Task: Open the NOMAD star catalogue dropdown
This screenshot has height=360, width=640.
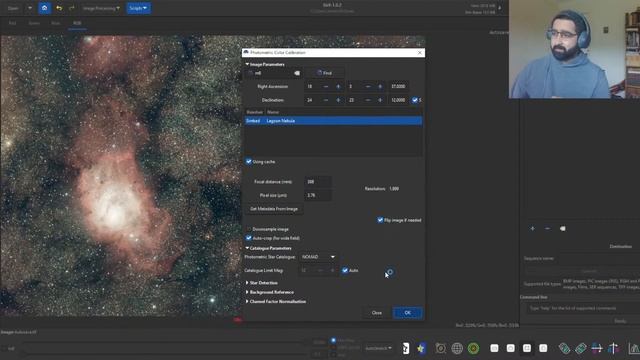Action: point(318,257)
